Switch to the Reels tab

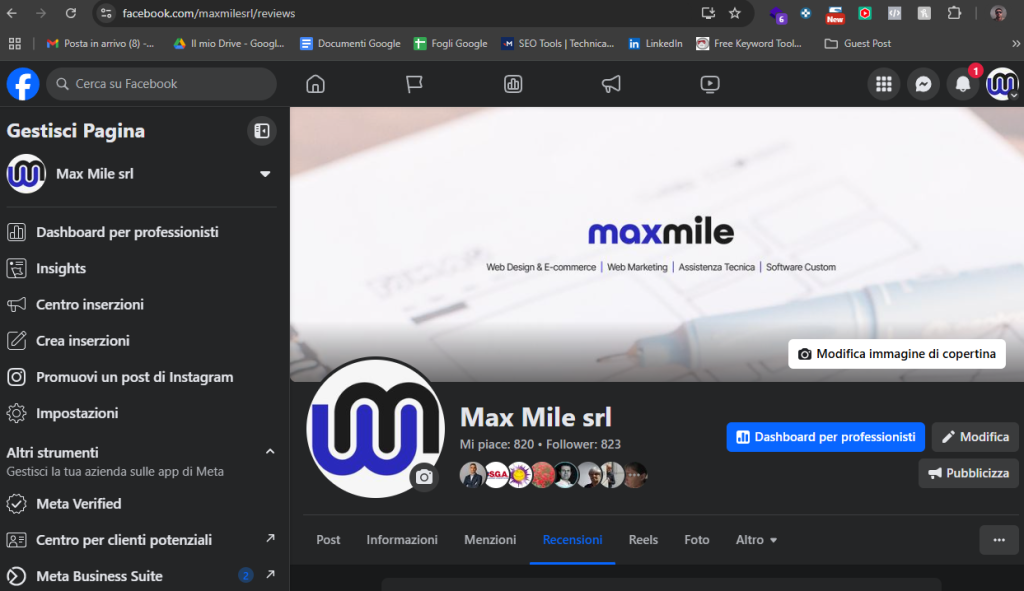[x=643, y=540]
